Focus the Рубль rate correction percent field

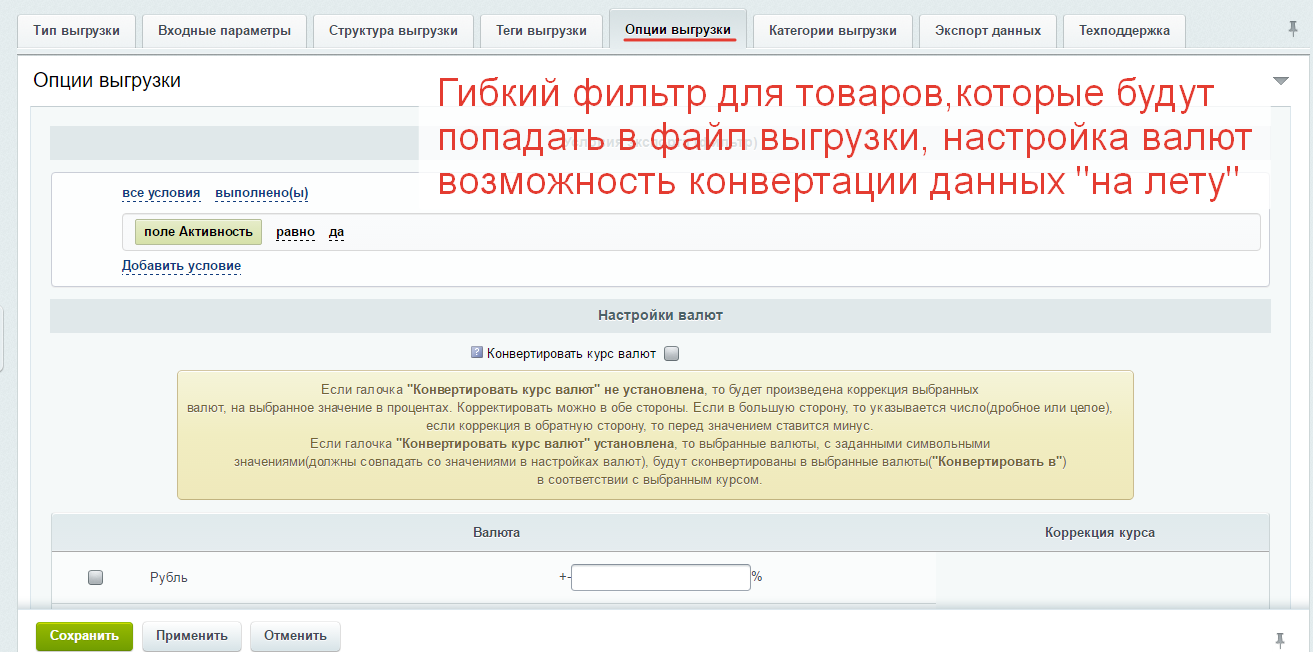pyautogui.click(x=660, y=577)
